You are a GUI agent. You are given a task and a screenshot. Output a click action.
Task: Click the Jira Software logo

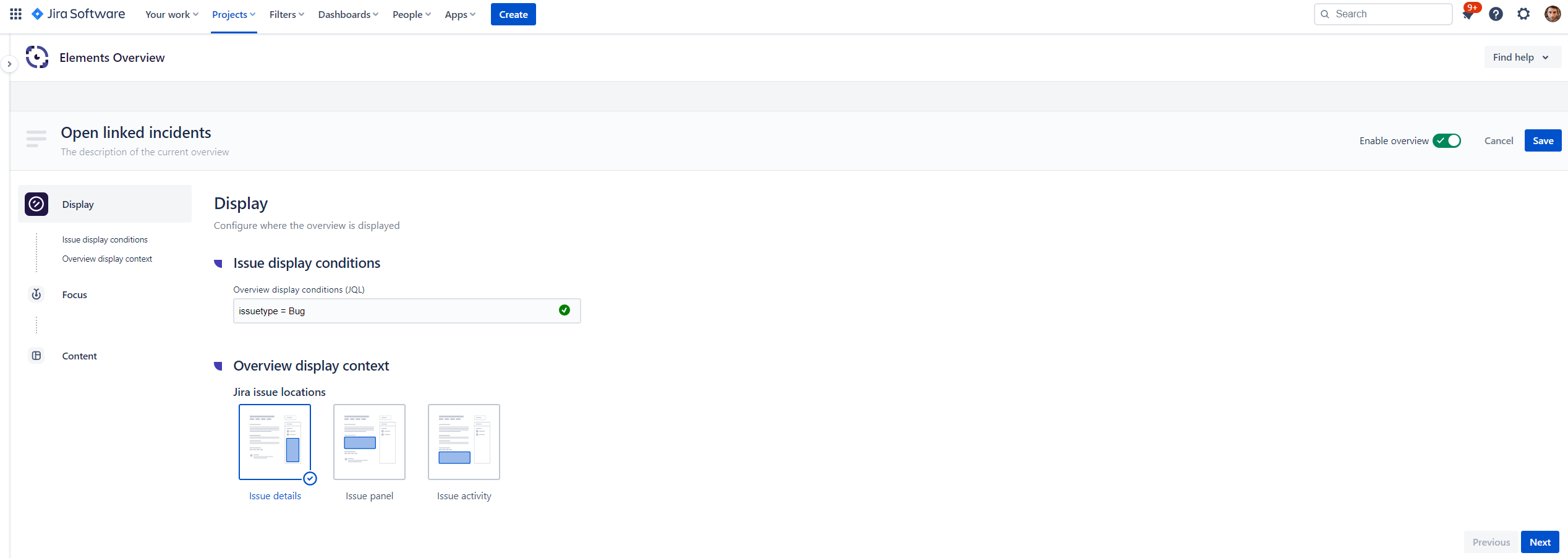pos(79,14)
